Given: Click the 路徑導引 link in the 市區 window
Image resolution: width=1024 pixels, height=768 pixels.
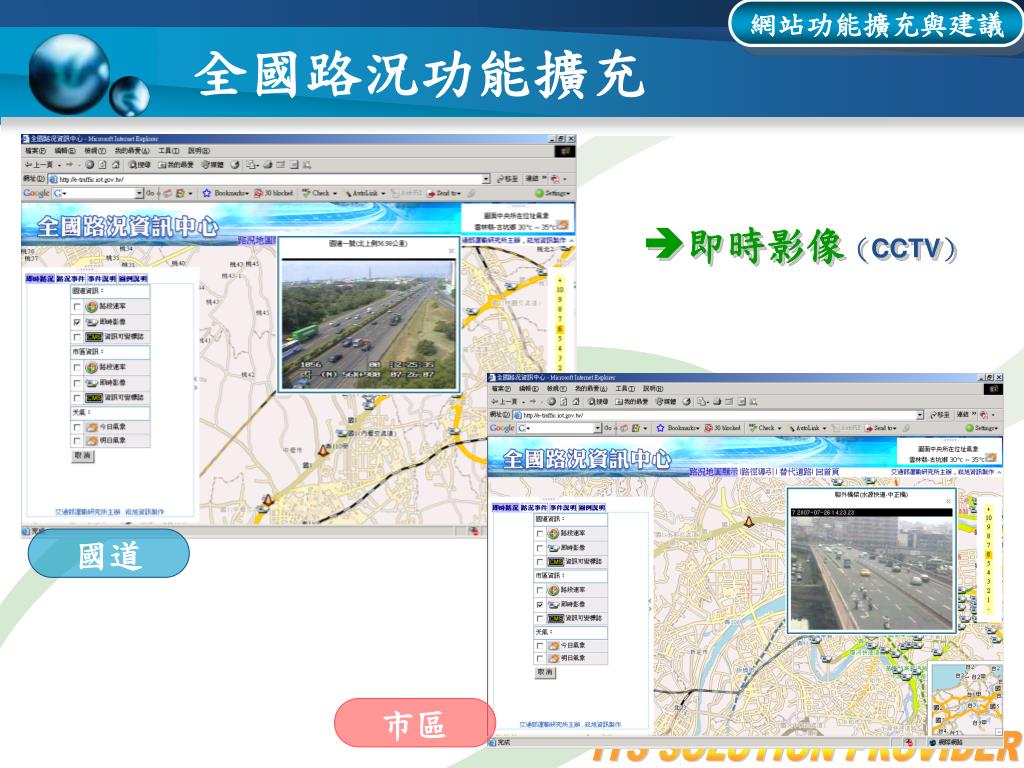Looking at the screenshot, I should pyautogui.click(x=758, y=472).
